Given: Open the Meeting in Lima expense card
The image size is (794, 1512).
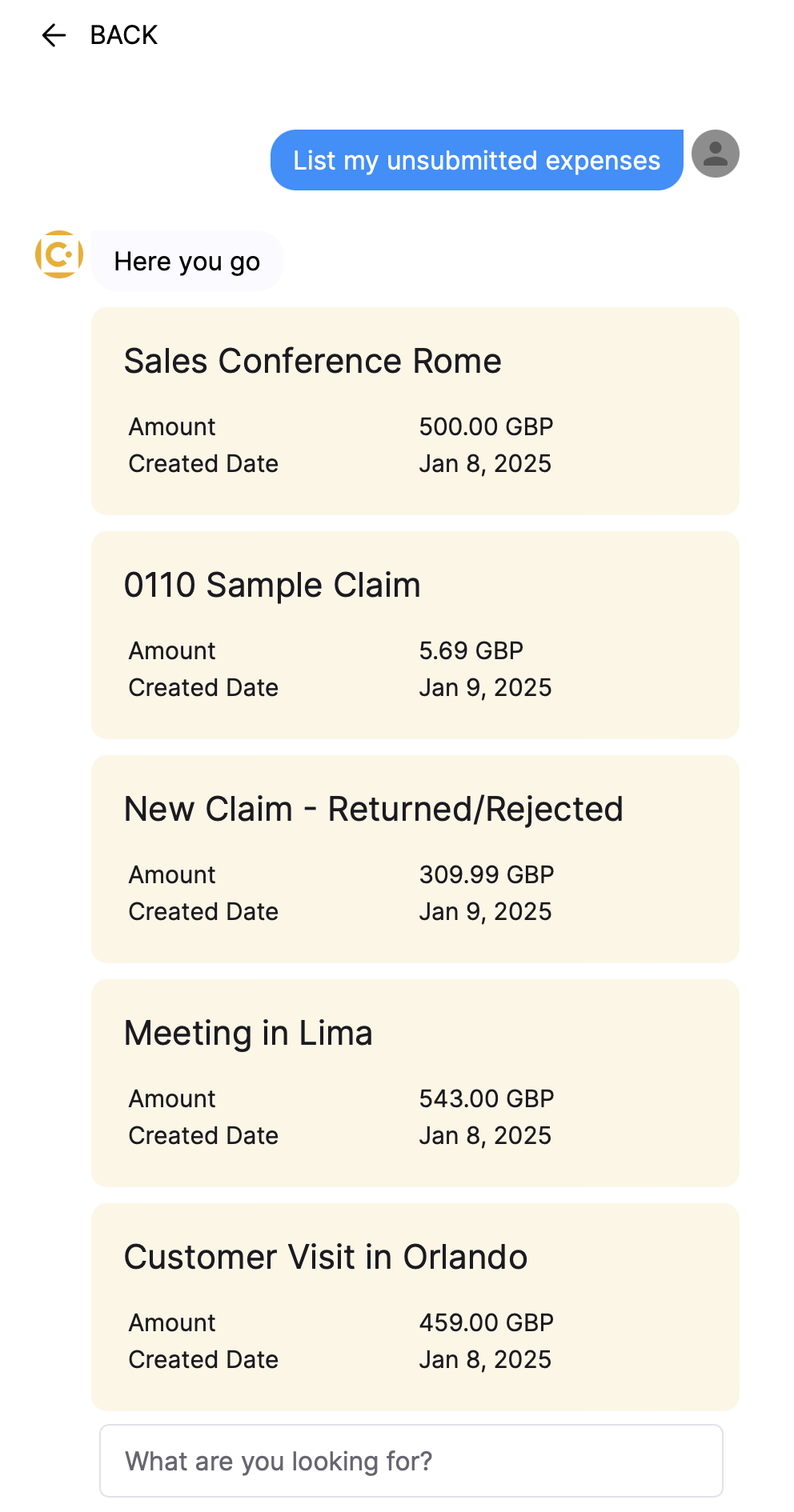Looking at the screenshot, I should [415, 1083].
